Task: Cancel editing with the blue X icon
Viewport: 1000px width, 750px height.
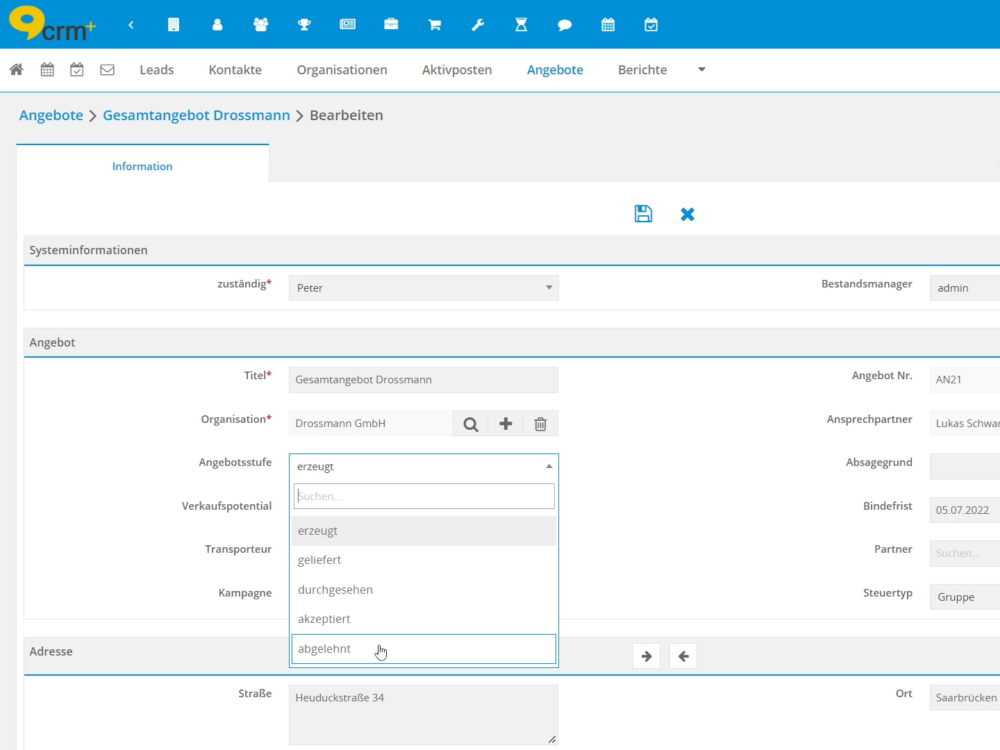Action: (687, 214)
